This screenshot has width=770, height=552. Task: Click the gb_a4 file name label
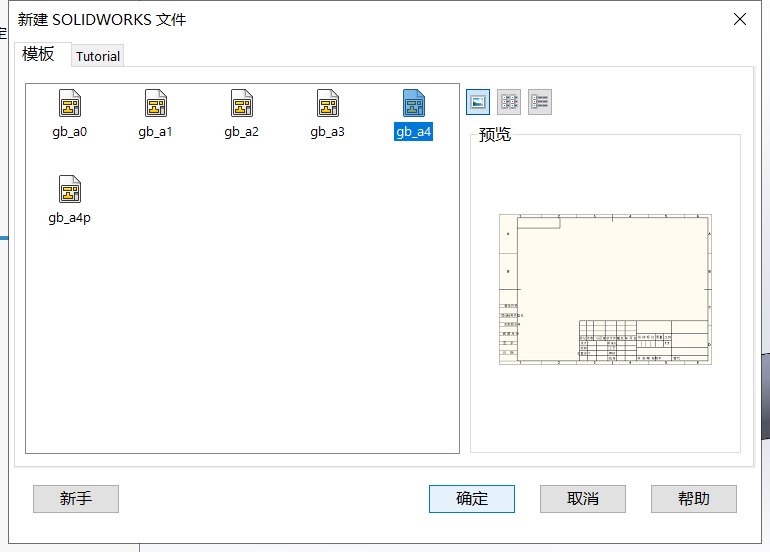tap(413, 132)
